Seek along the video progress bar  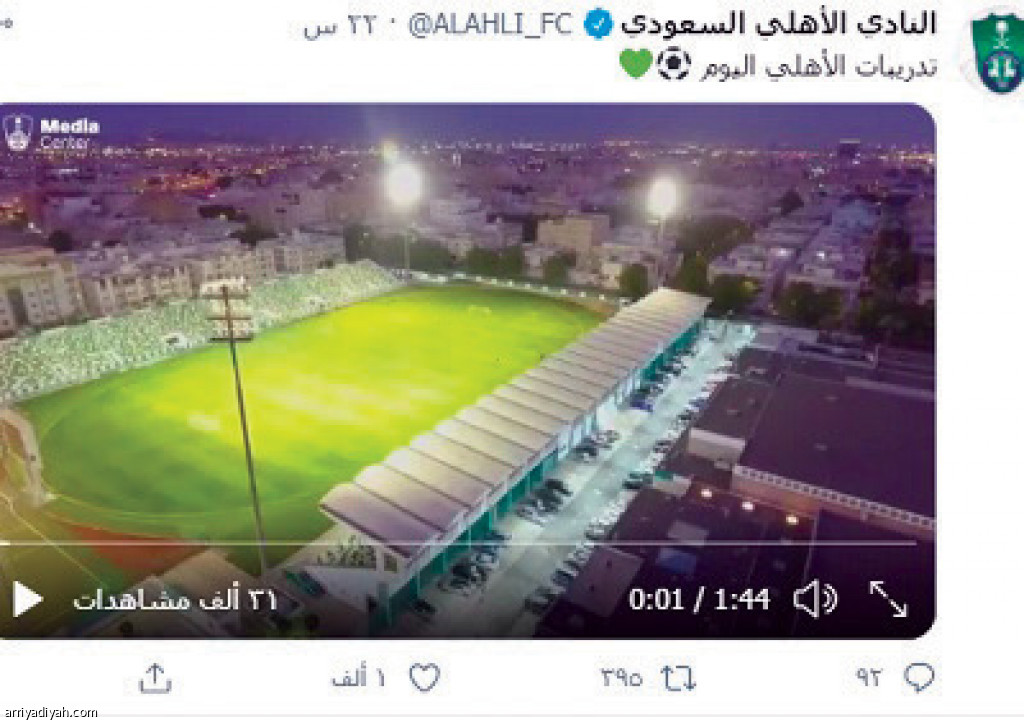click(x=457, y=542)
